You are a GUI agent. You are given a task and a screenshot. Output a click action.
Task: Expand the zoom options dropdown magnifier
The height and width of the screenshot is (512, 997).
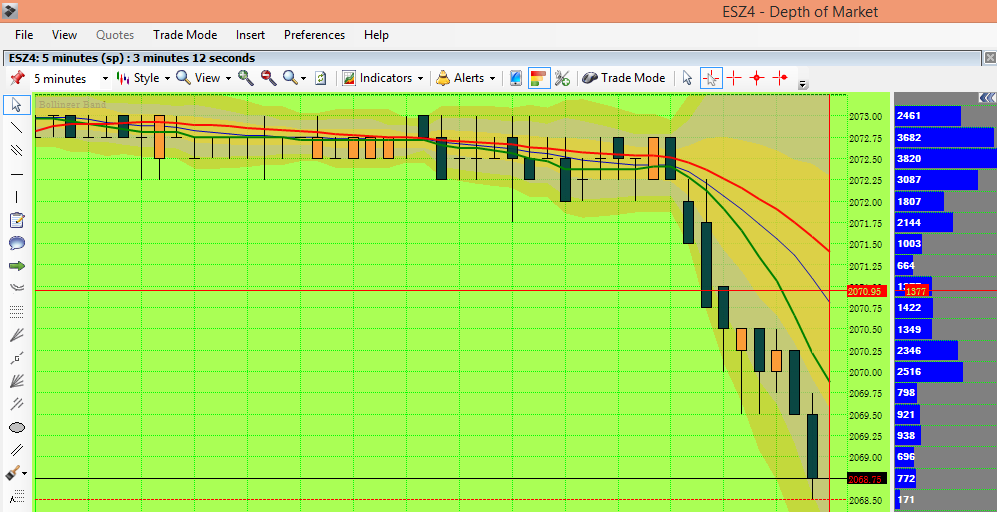point(294,78)
